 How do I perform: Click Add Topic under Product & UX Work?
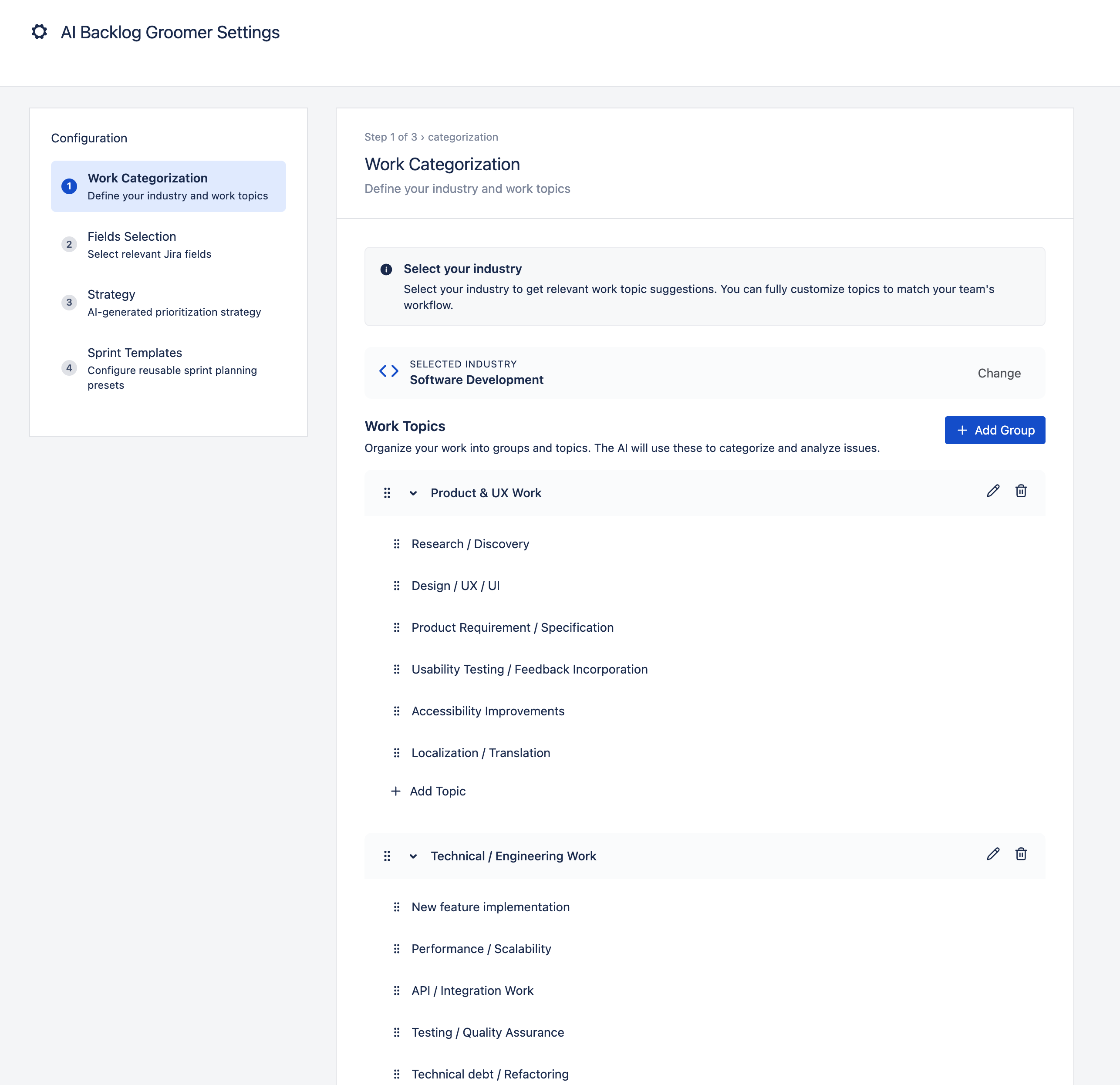point(428,791)
